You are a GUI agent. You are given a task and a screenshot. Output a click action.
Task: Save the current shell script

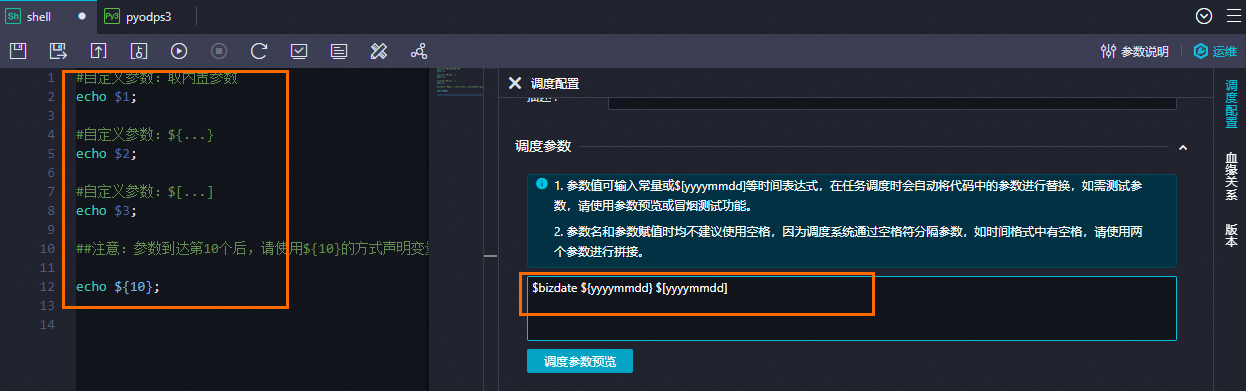[18, 50]
